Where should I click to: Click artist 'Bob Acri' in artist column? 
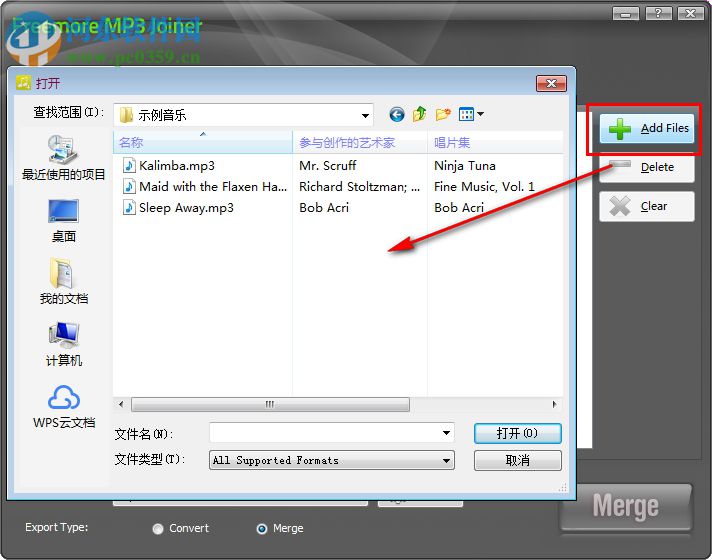click(x=324, y=208)
